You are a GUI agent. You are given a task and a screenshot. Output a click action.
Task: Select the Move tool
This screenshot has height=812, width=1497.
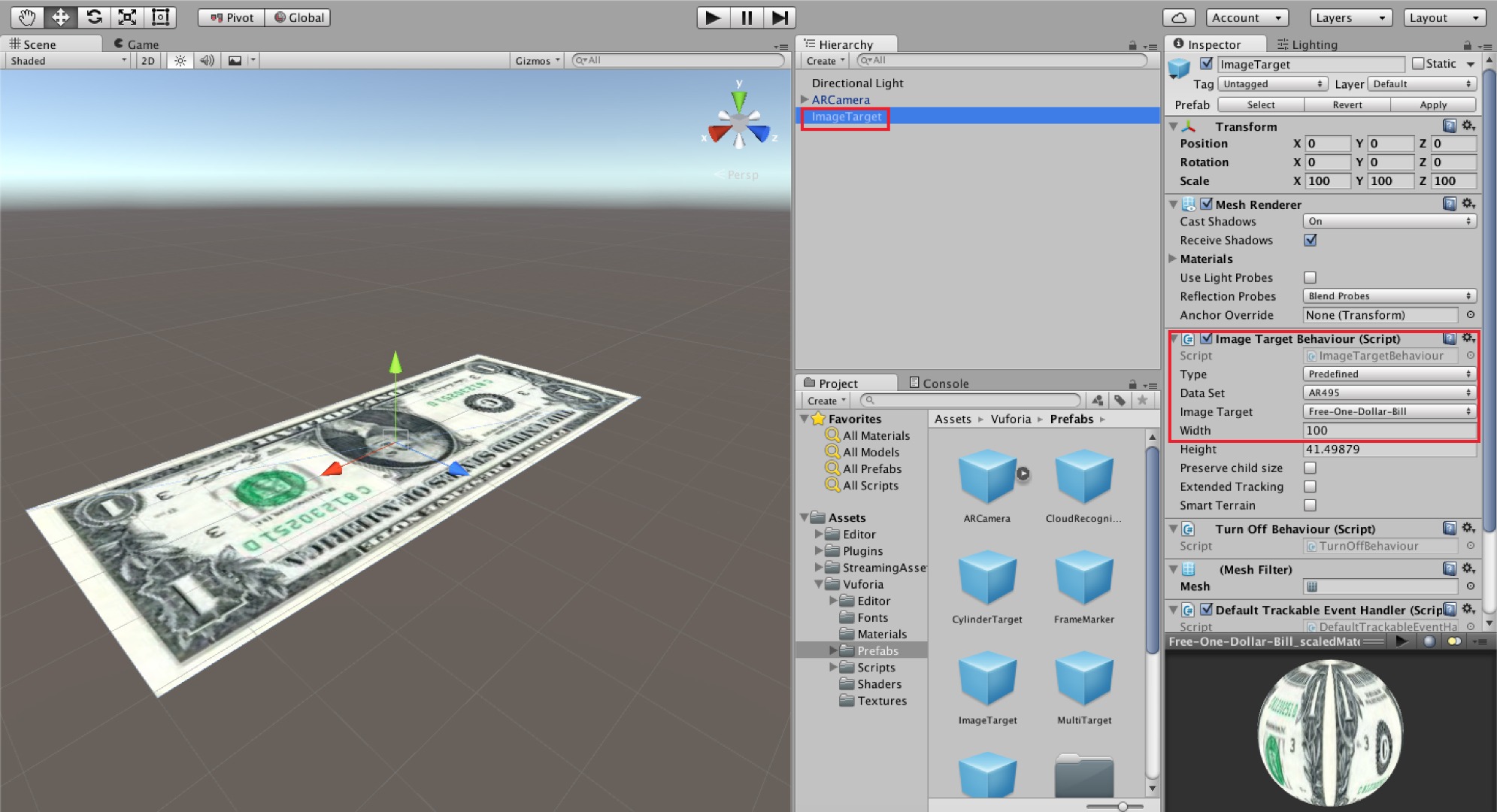(60, 17)
